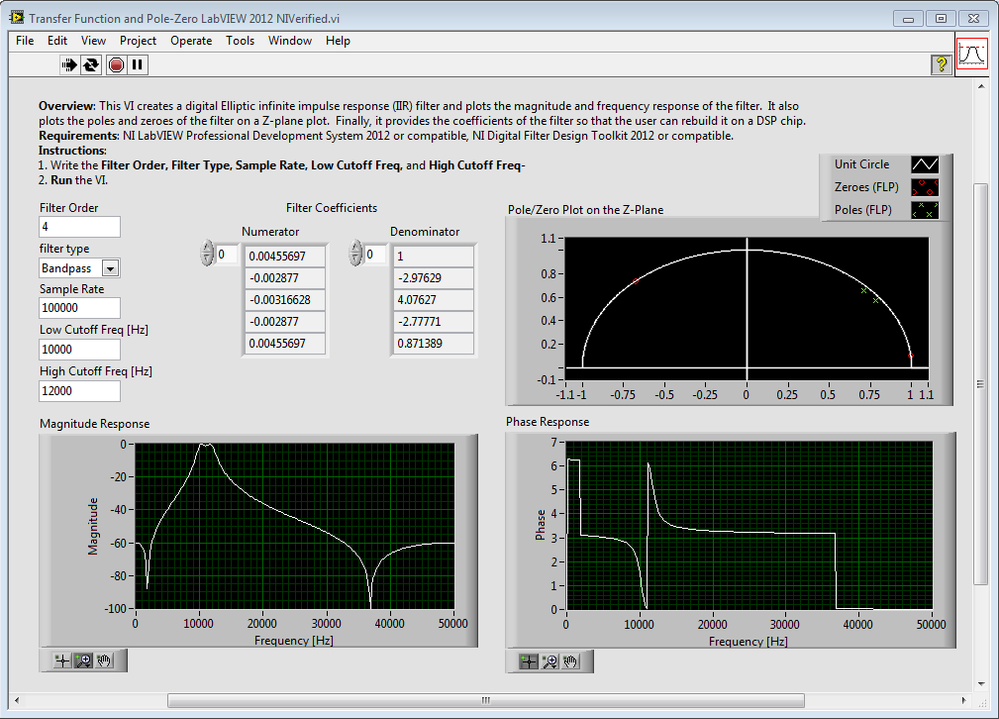999x719 pixels.
Task: Select Magnitude Response pan hand tool
Action: coord(104,660)
